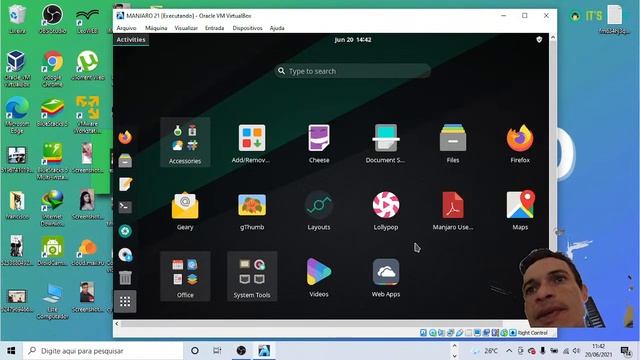Open the Accessories app folder
Screen dimensions: 640x360
[x=185, y=142]
